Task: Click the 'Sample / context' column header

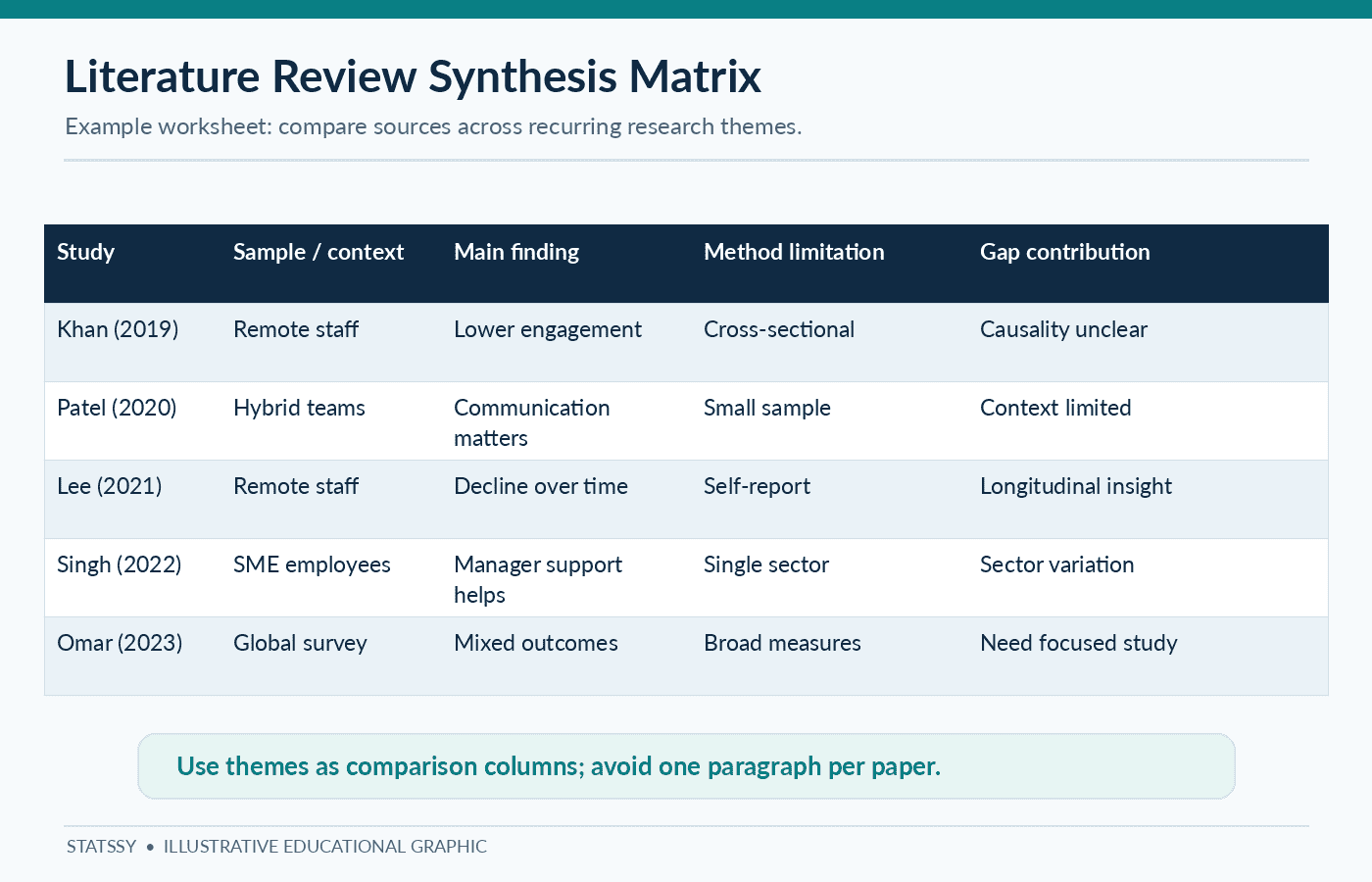Action: [318, 253]
